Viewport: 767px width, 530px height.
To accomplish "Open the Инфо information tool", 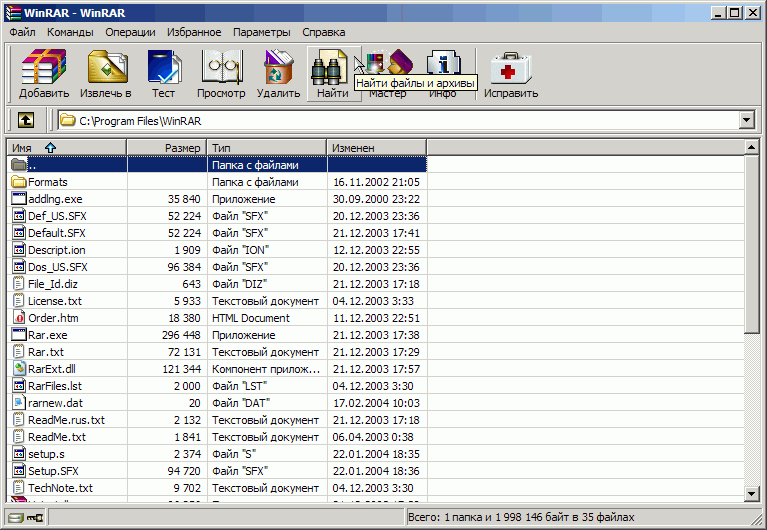I will [444, 61].
